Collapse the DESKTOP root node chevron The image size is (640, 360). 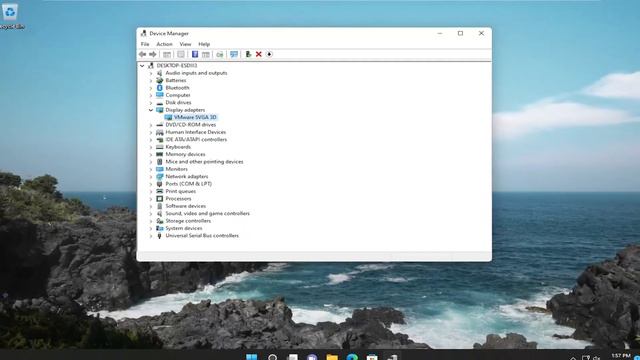pyautogui.click(x=142, y=66)
